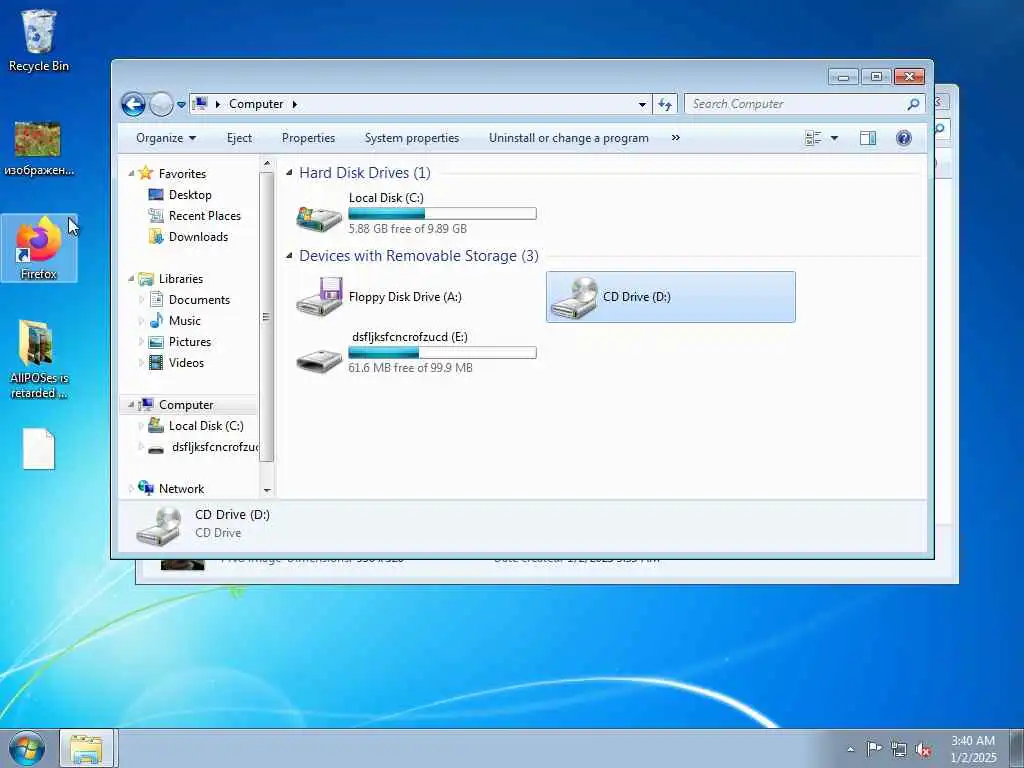Viewport: 1024px width, 768px height.
Task: Show more toolbar commands chevron
Action: pos(675,138)
